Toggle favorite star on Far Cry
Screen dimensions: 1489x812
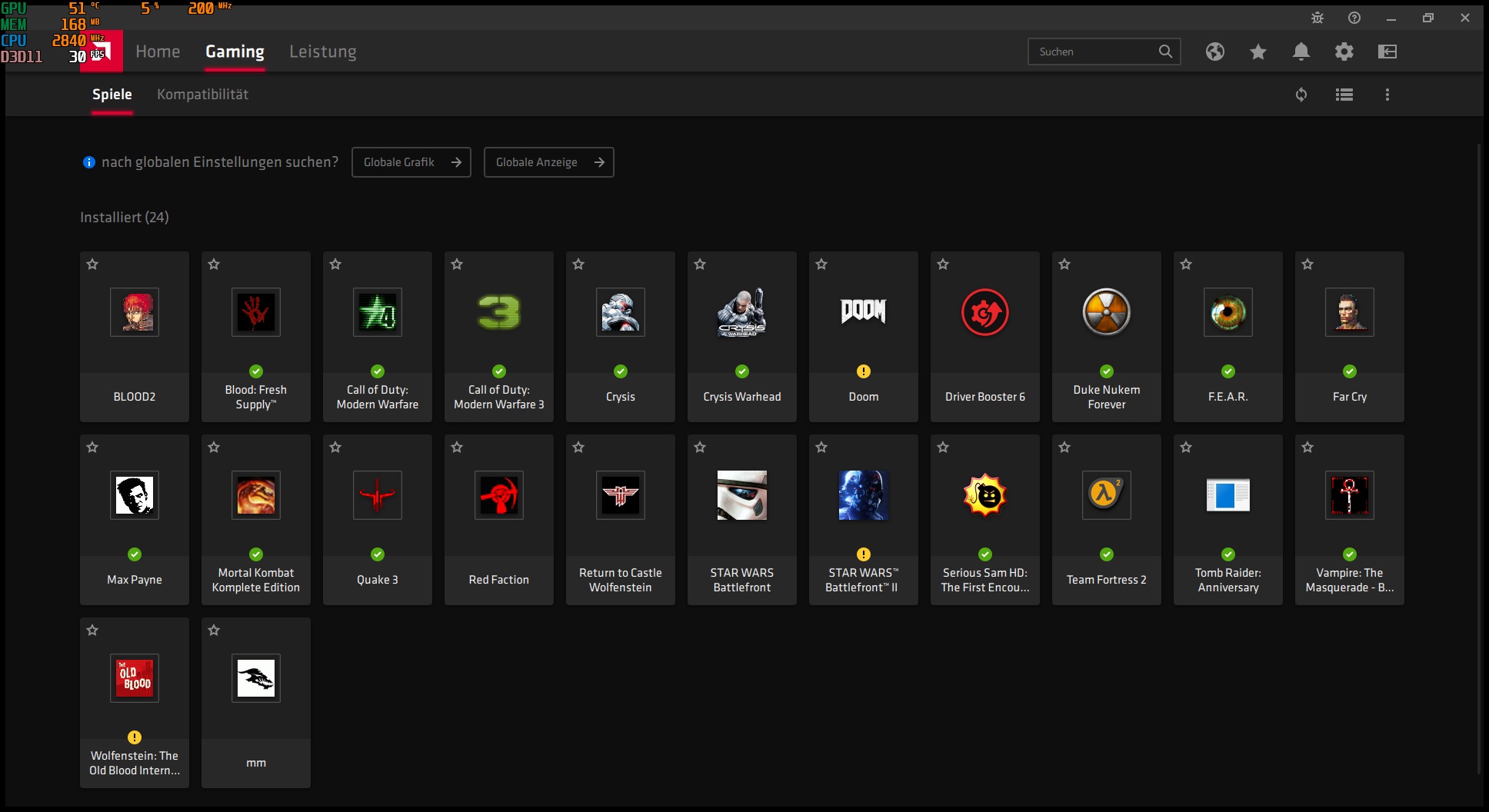(x=1307, y=265)
